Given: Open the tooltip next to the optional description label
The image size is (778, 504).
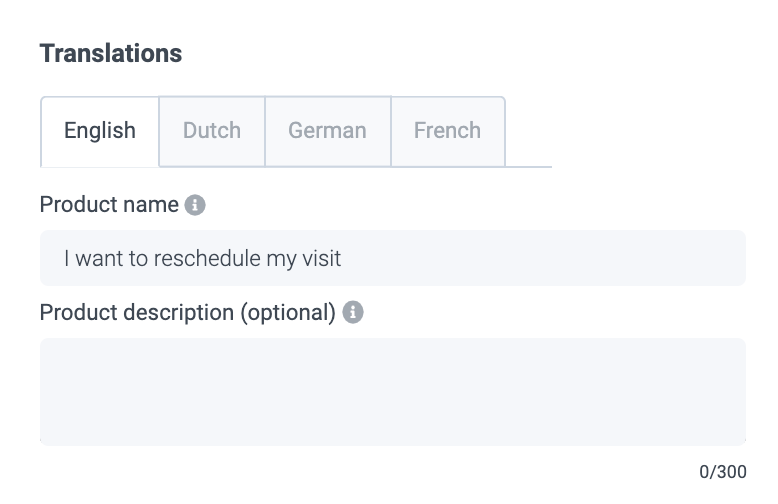Looking at the screenshot, I should coord(352,313).
